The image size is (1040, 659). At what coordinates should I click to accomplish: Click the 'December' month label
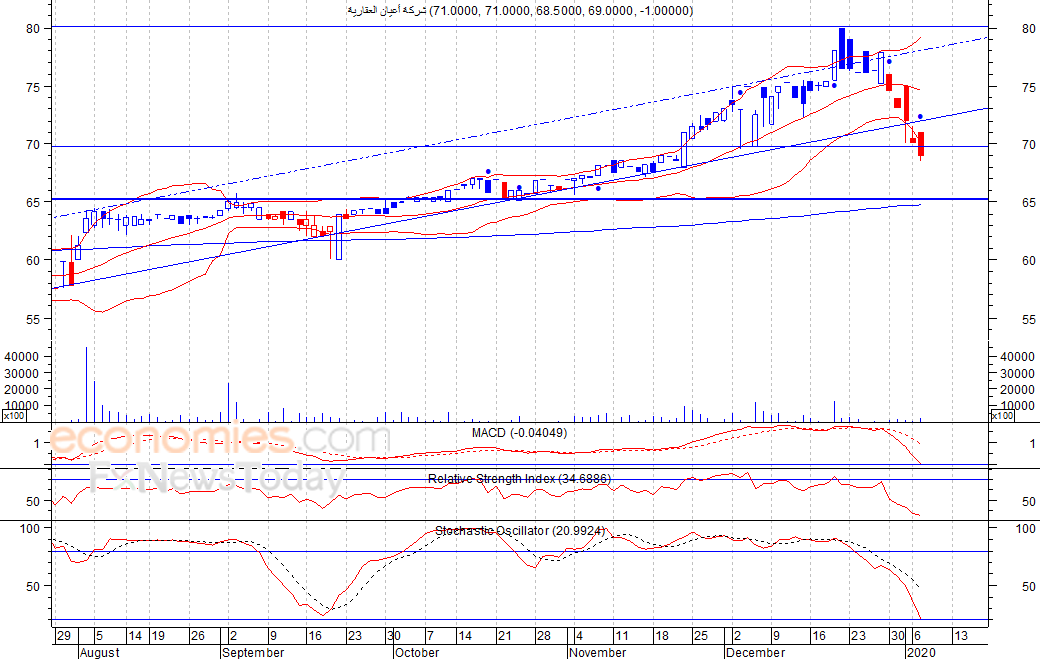point(755,652)
